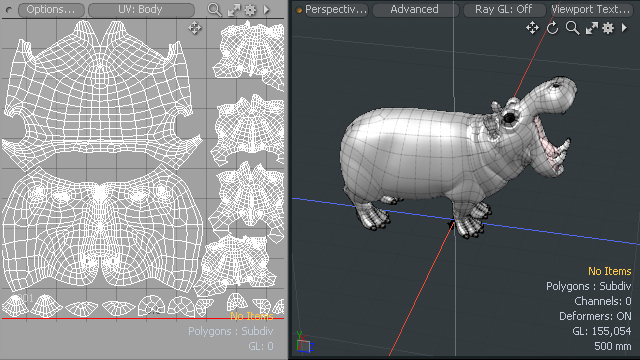Viewport: 640px width, 360px height.
Task: Click the pan (move) icon in UV view
Action: pos(195,28)
